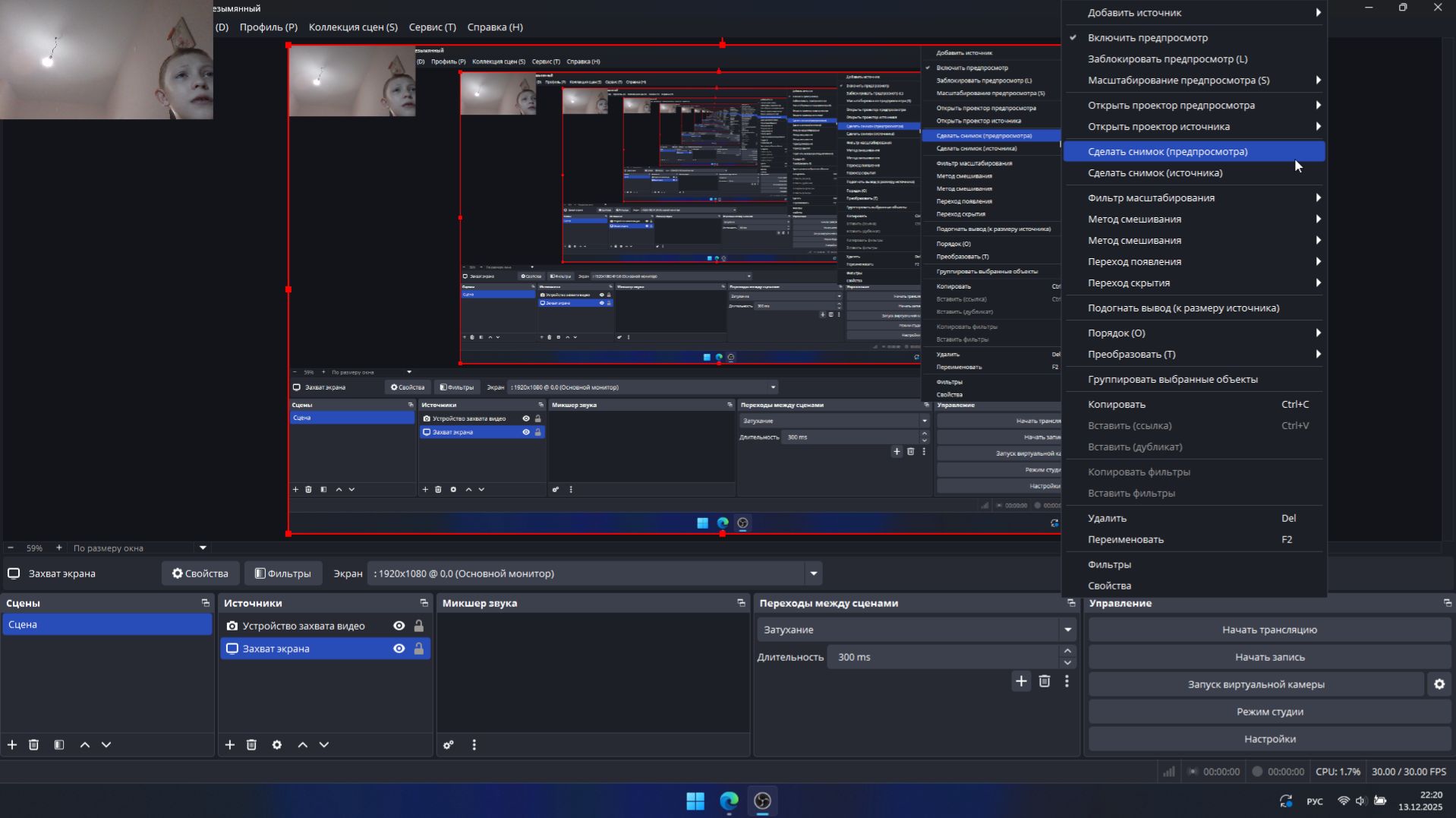Viewport: 1456px width, 818px height.
Task: Open the Экран monitor selection dropdown
Action: click(813, 573)
